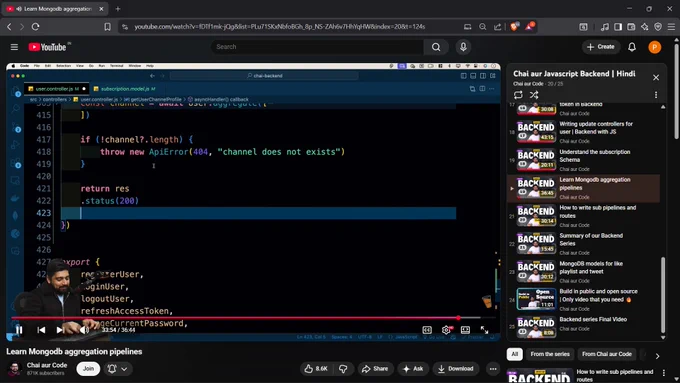Reload the browser page
680x383 pixels.
coord(36,26)
